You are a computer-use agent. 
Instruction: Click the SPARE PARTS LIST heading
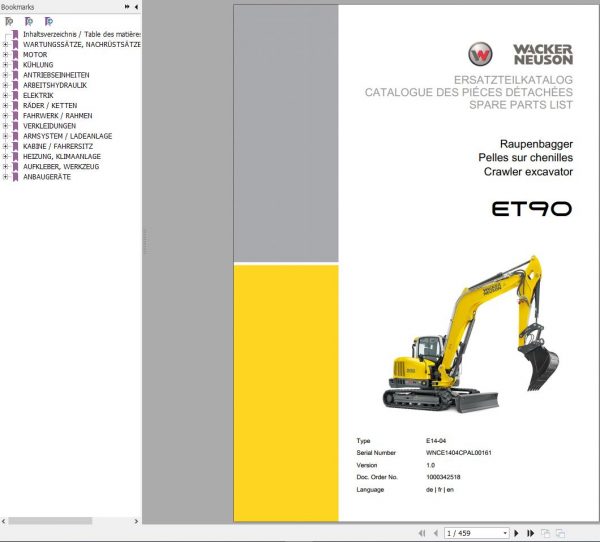point(521,104)
